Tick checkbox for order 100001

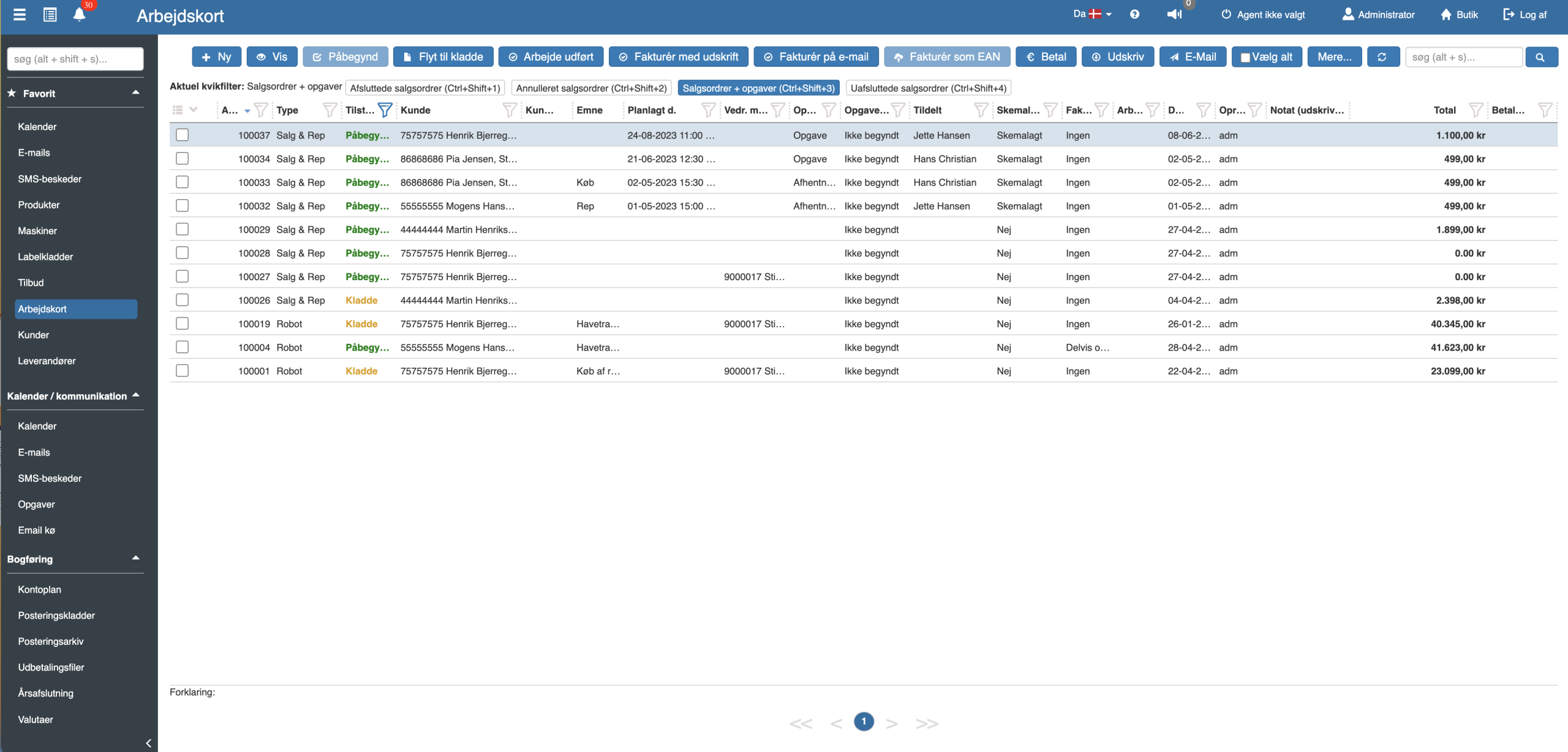click(182, 371)
